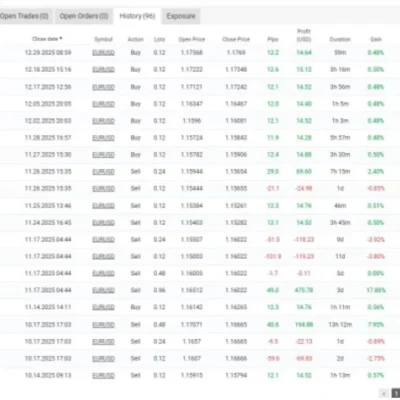
Task: Open EURUSD link in the 11.17.2025 0.96-lot row
Action: click(x=103, y=290)
